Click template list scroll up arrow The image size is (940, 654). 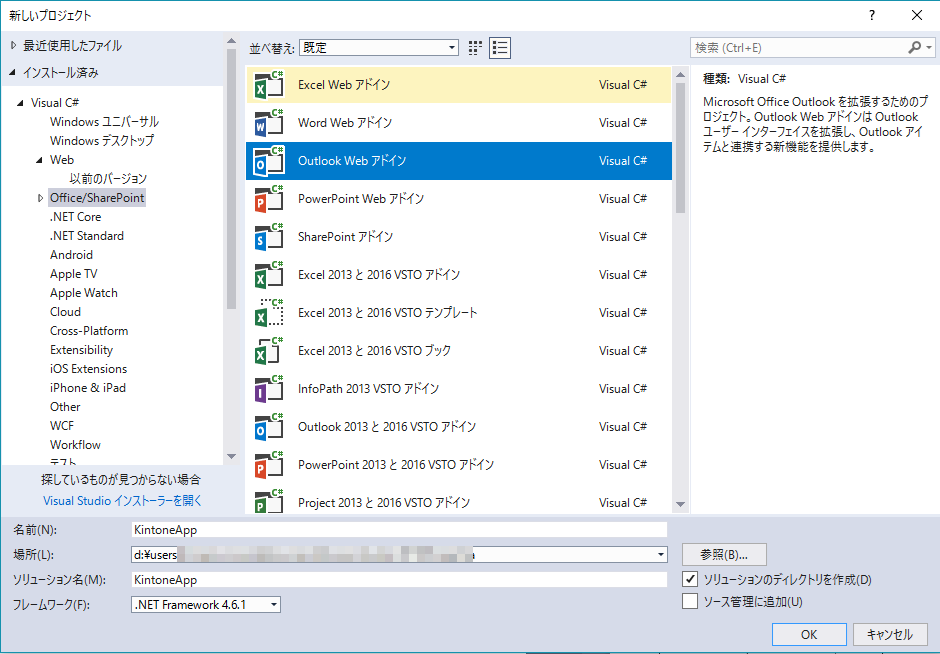(680, 75)
